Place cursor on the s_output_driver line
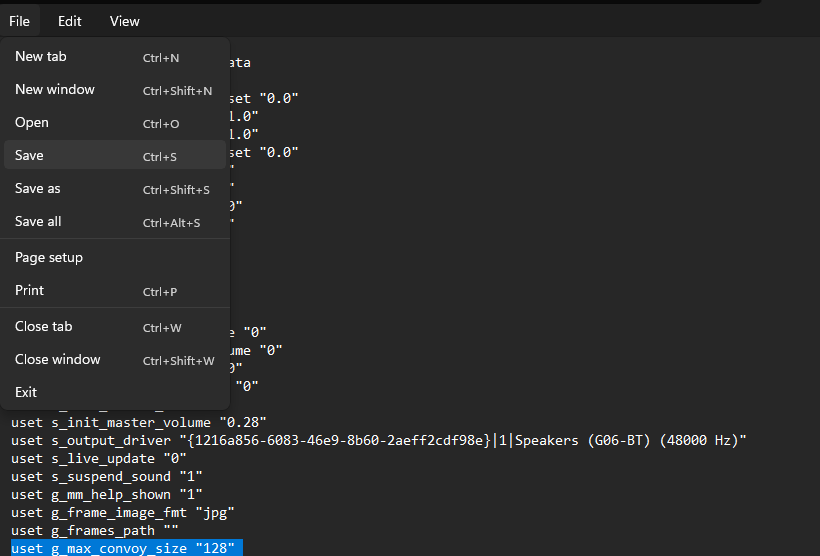Screen dimensions: 820x556 380,441
